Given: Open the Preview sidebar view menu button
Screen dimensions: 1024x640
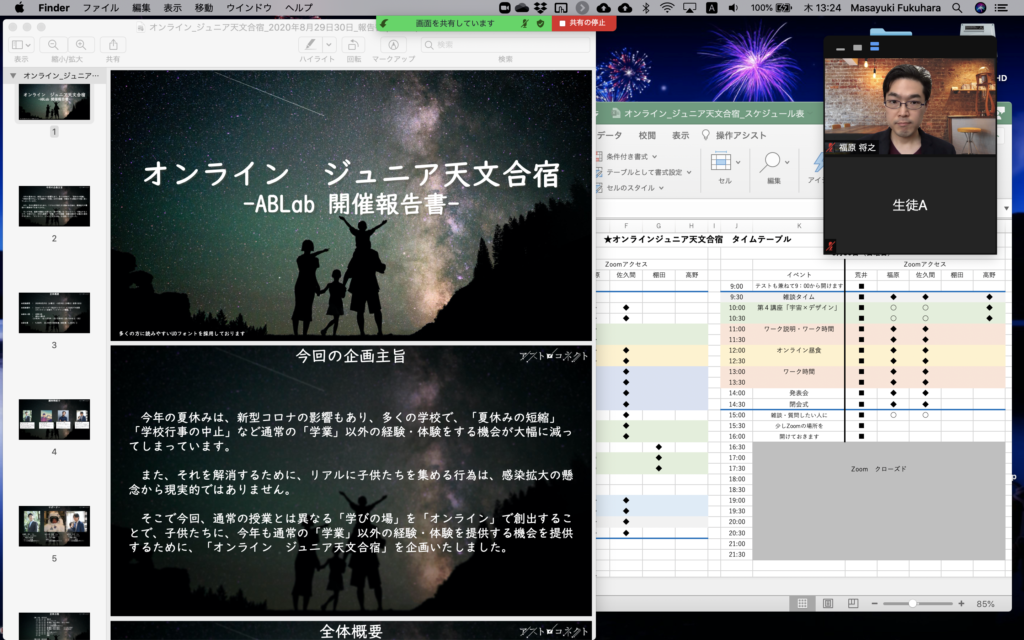Looking at the screenshot, I should pyautogui.click(x=21, y=44).
